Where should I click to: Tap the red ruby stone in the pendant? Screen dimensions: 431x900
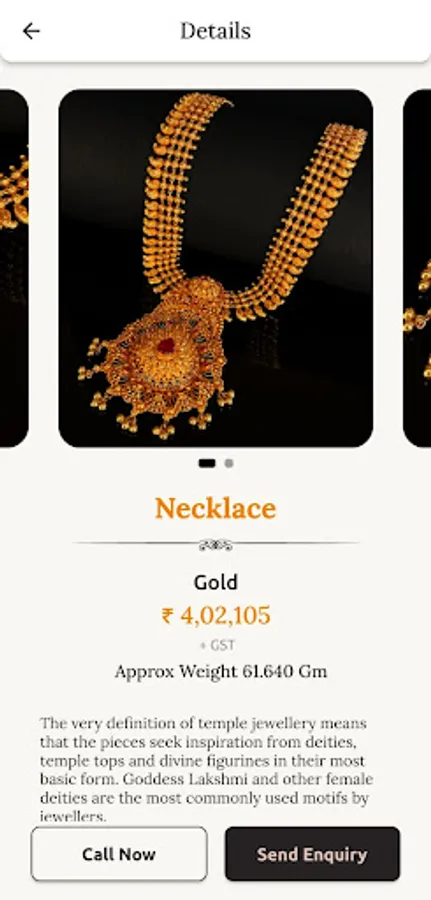tap(166, 346)
